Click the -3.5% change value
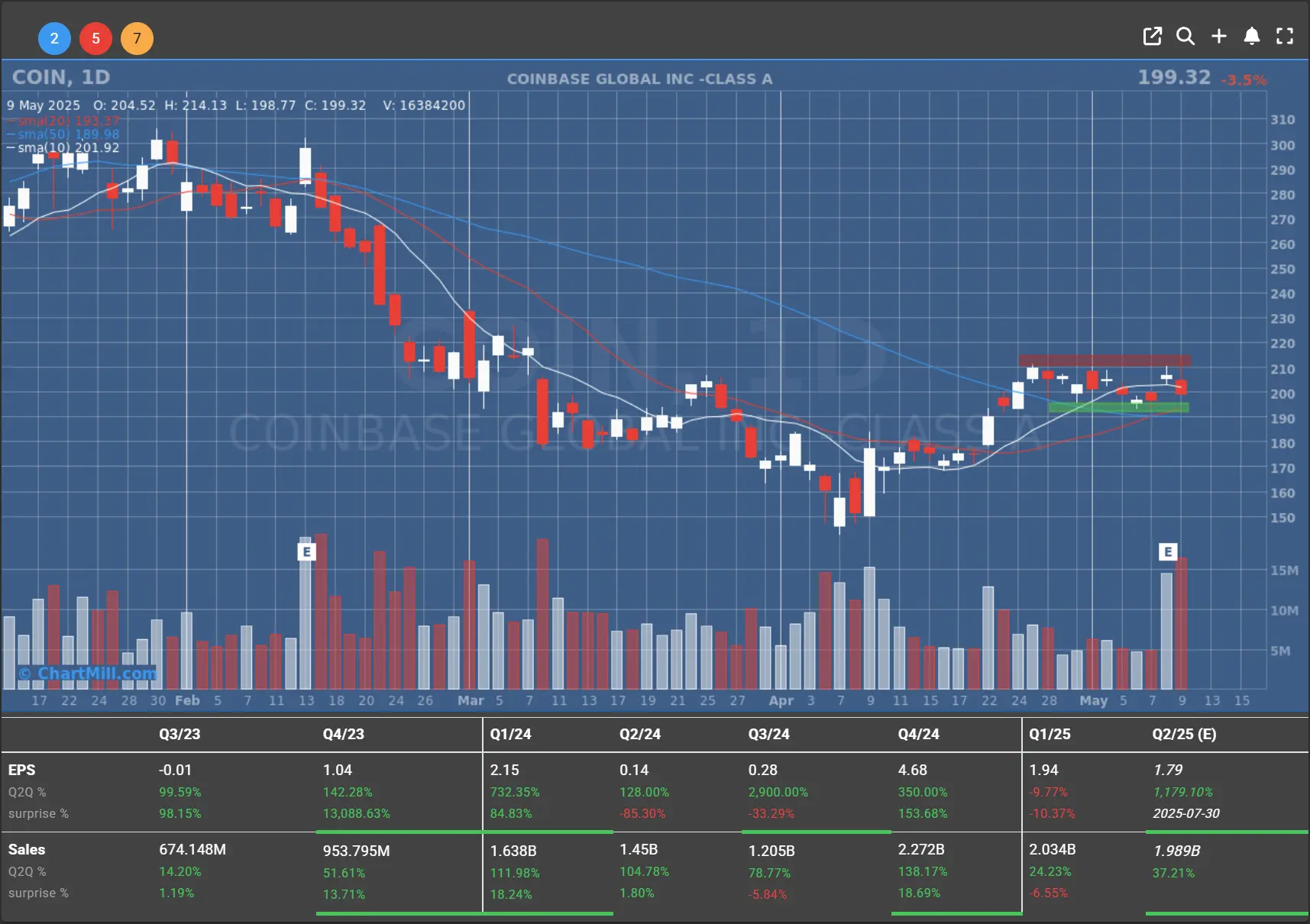 (x=1244, y=79)
